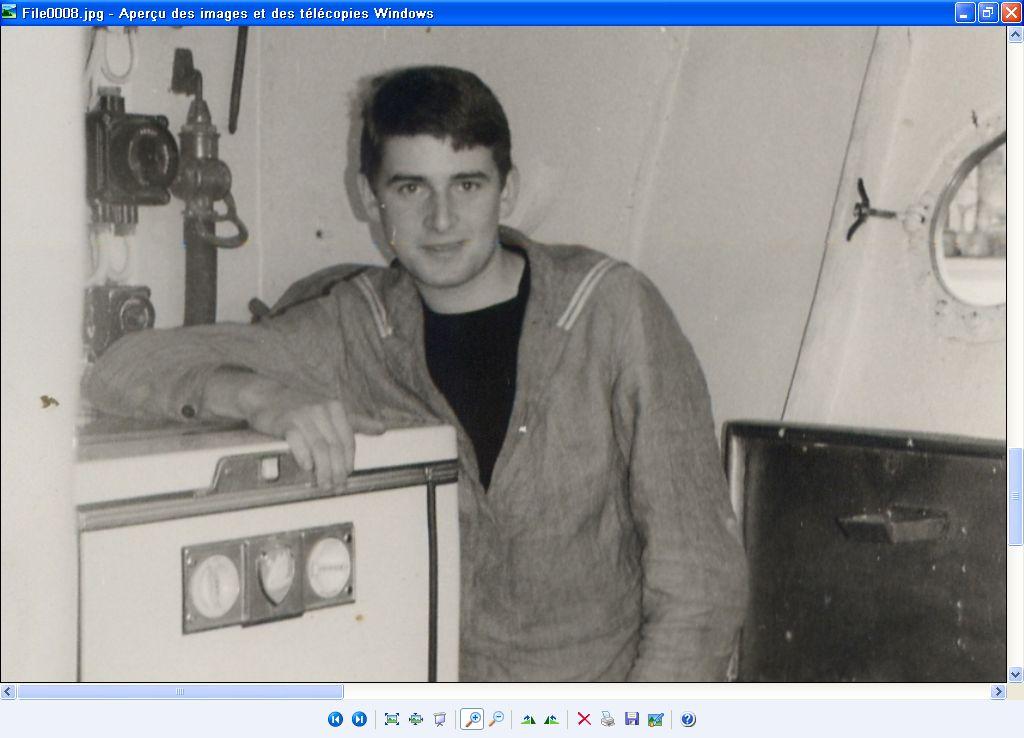Click the vertical scrollbar down arrow
Screen dimensions: 1024x738
pyautogui.click(x=1015, y=675)
